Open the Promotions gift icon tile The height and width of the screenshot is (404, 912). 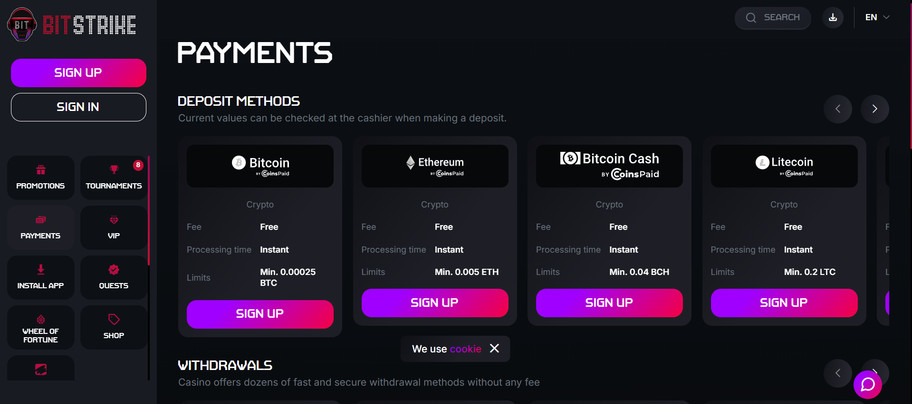tap(40, 177)
